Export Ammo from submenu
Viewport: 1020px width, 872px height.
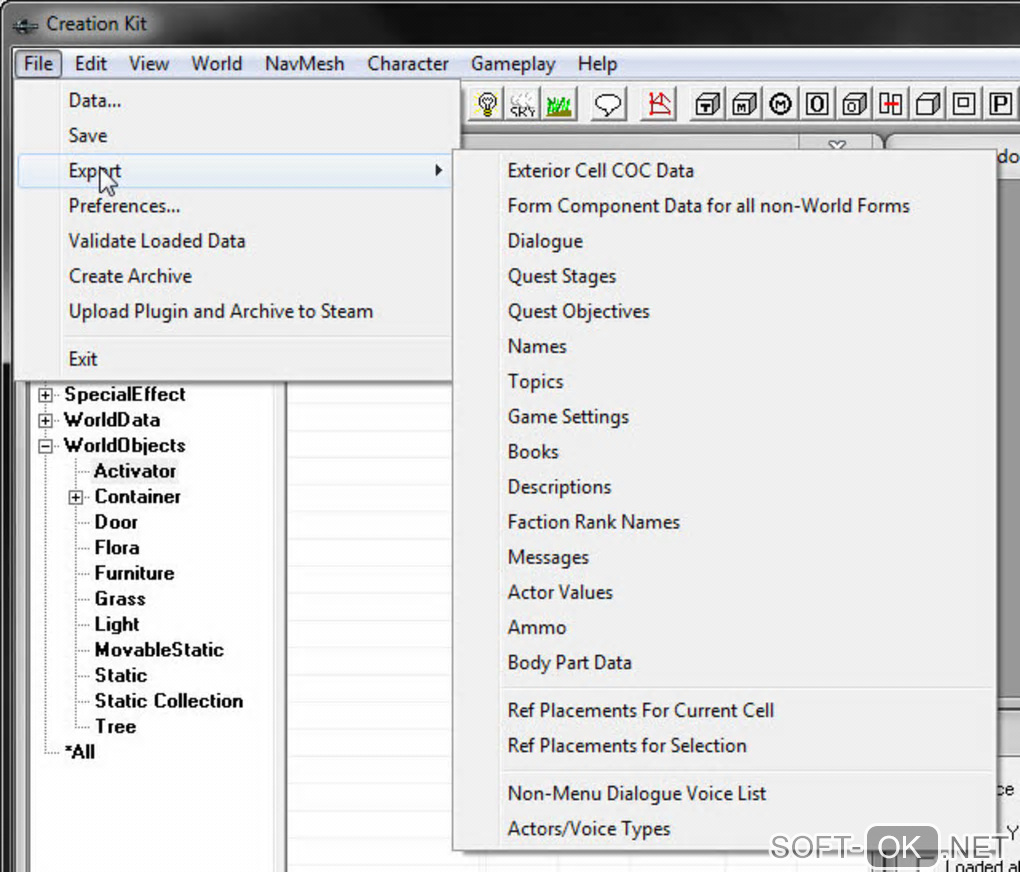[x=725, y=627]
